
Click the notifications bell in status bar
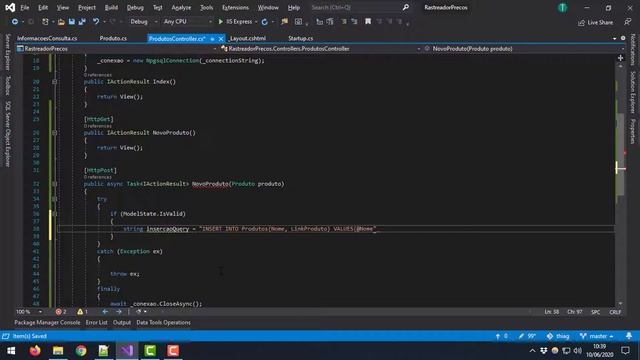[x=629, y=336]
